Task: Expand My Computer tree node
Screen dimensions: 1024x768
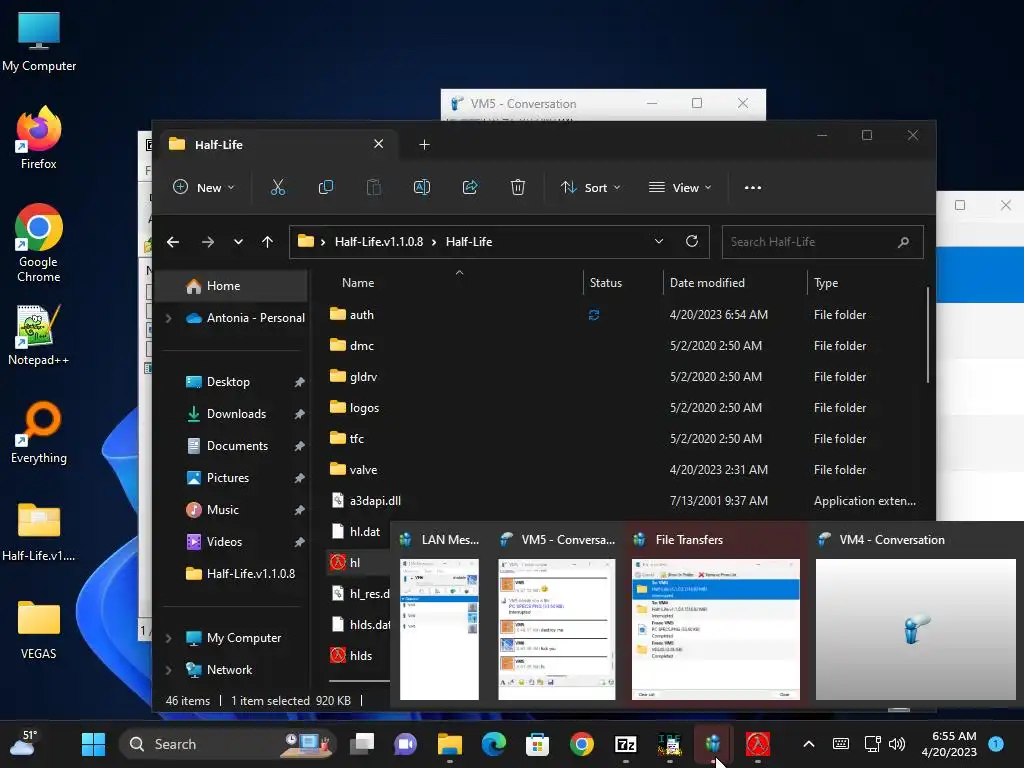Action: pyautogui.click(x=168, y=638)
